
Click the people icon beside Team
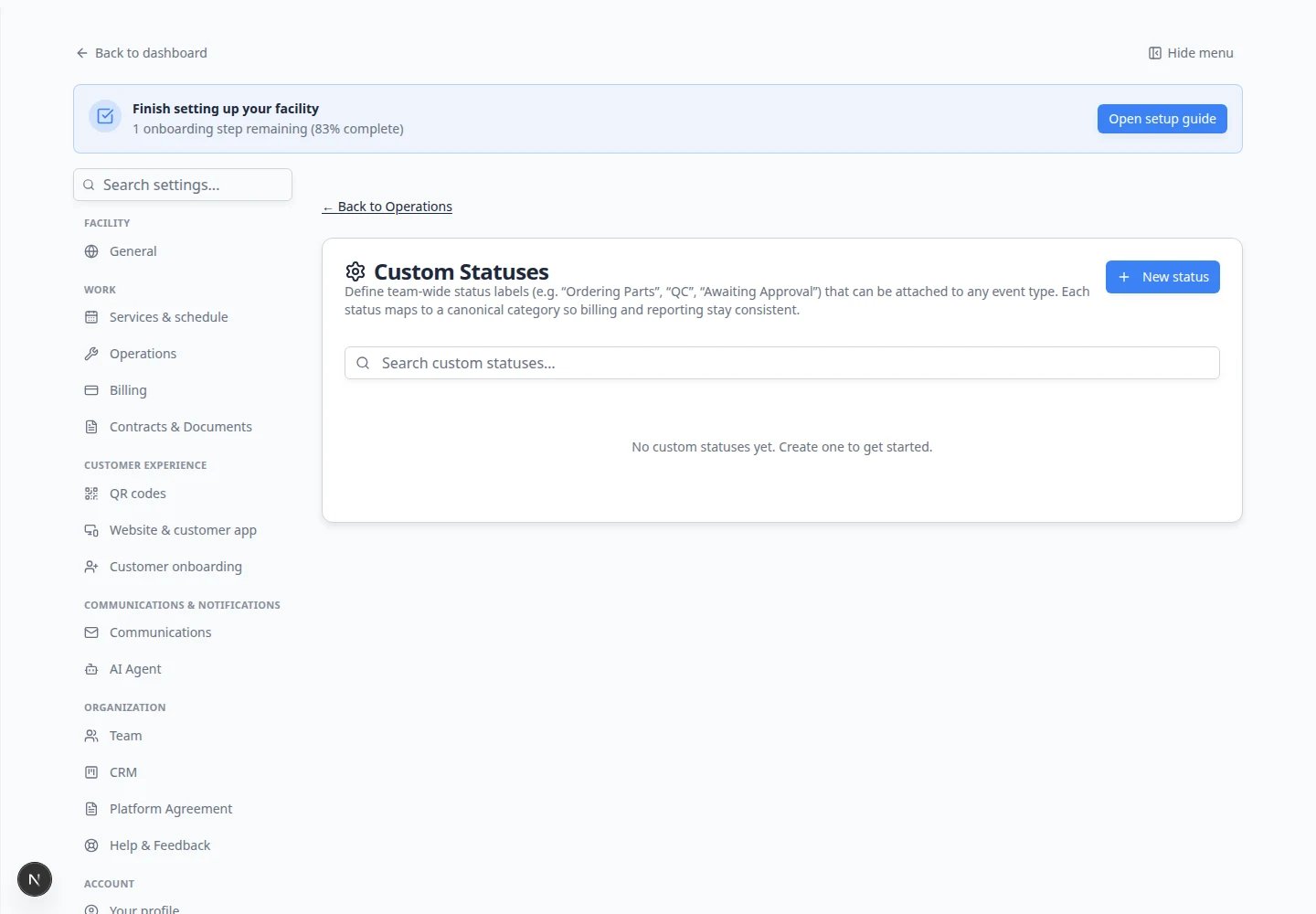click(91, 736)
